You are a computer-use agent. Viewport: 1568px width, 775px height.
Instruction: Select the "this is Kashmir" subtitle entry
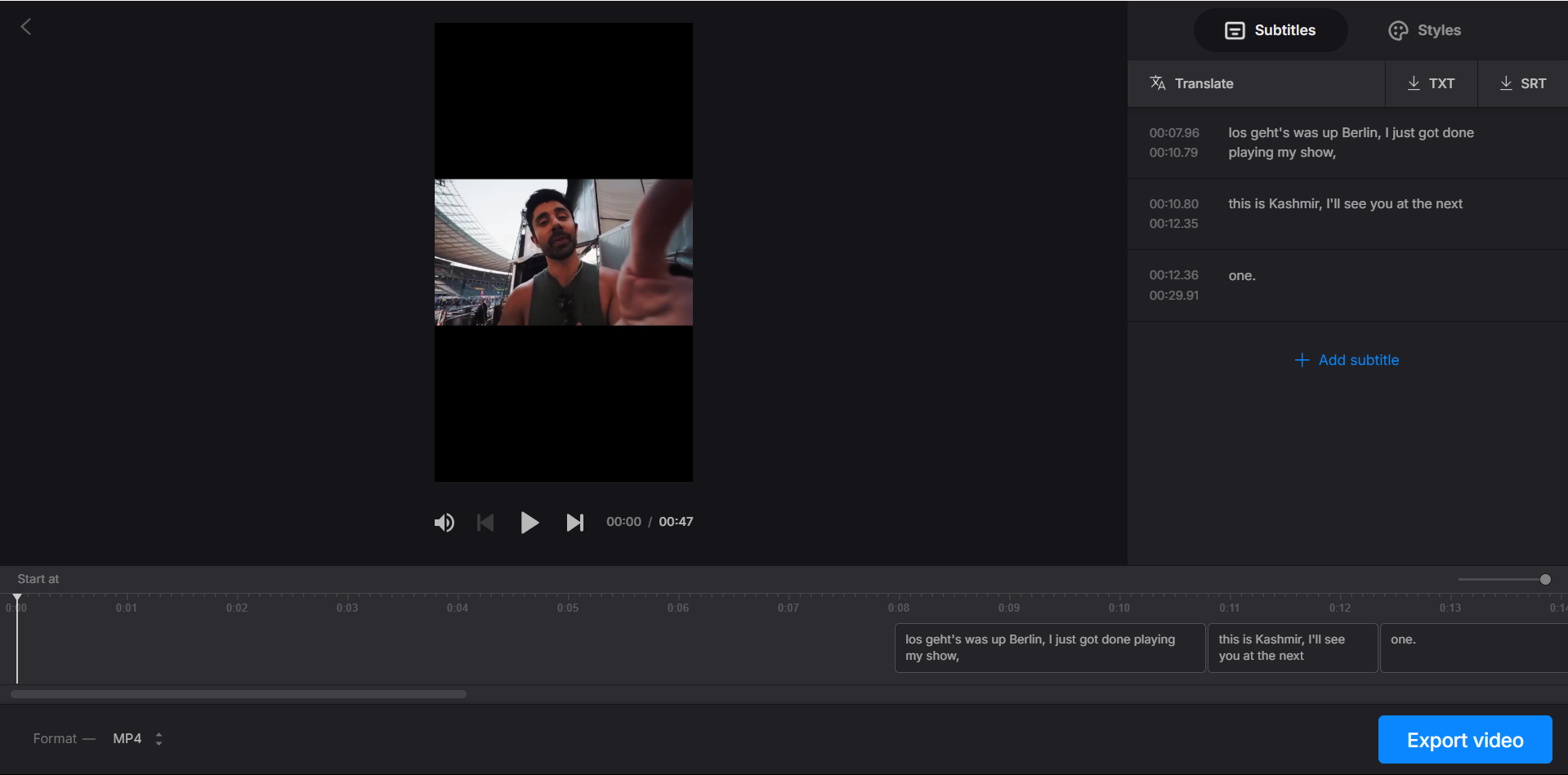(x=1345, y=213)
